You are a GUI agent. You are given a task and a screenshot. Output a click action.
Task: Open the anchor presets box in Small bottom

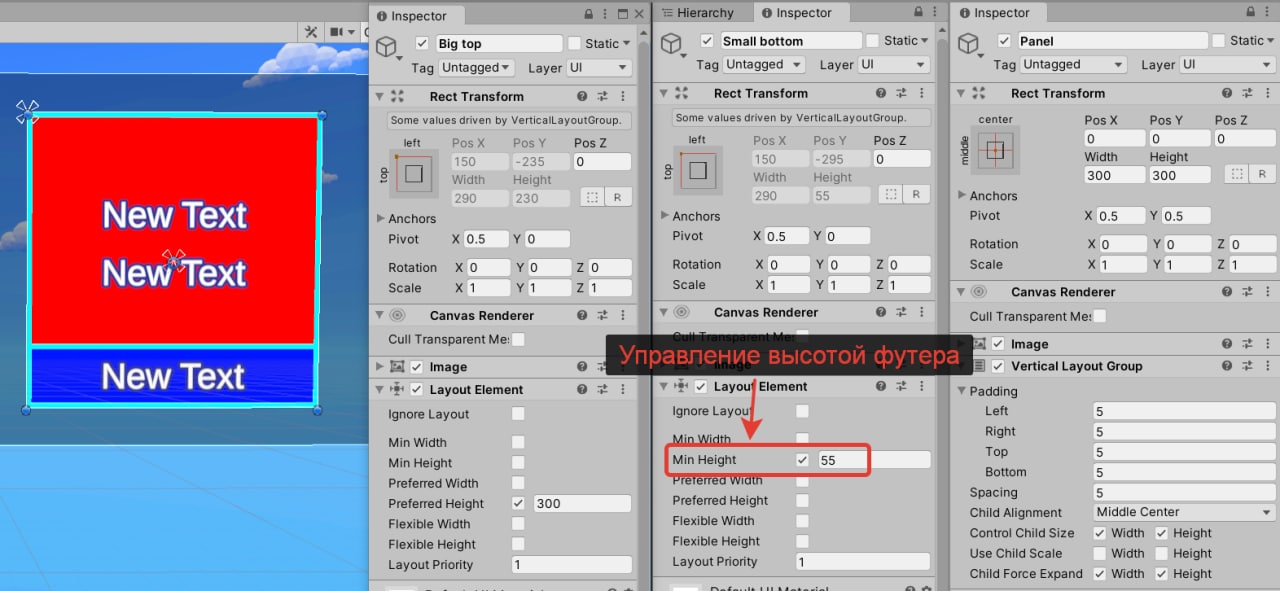698,170
